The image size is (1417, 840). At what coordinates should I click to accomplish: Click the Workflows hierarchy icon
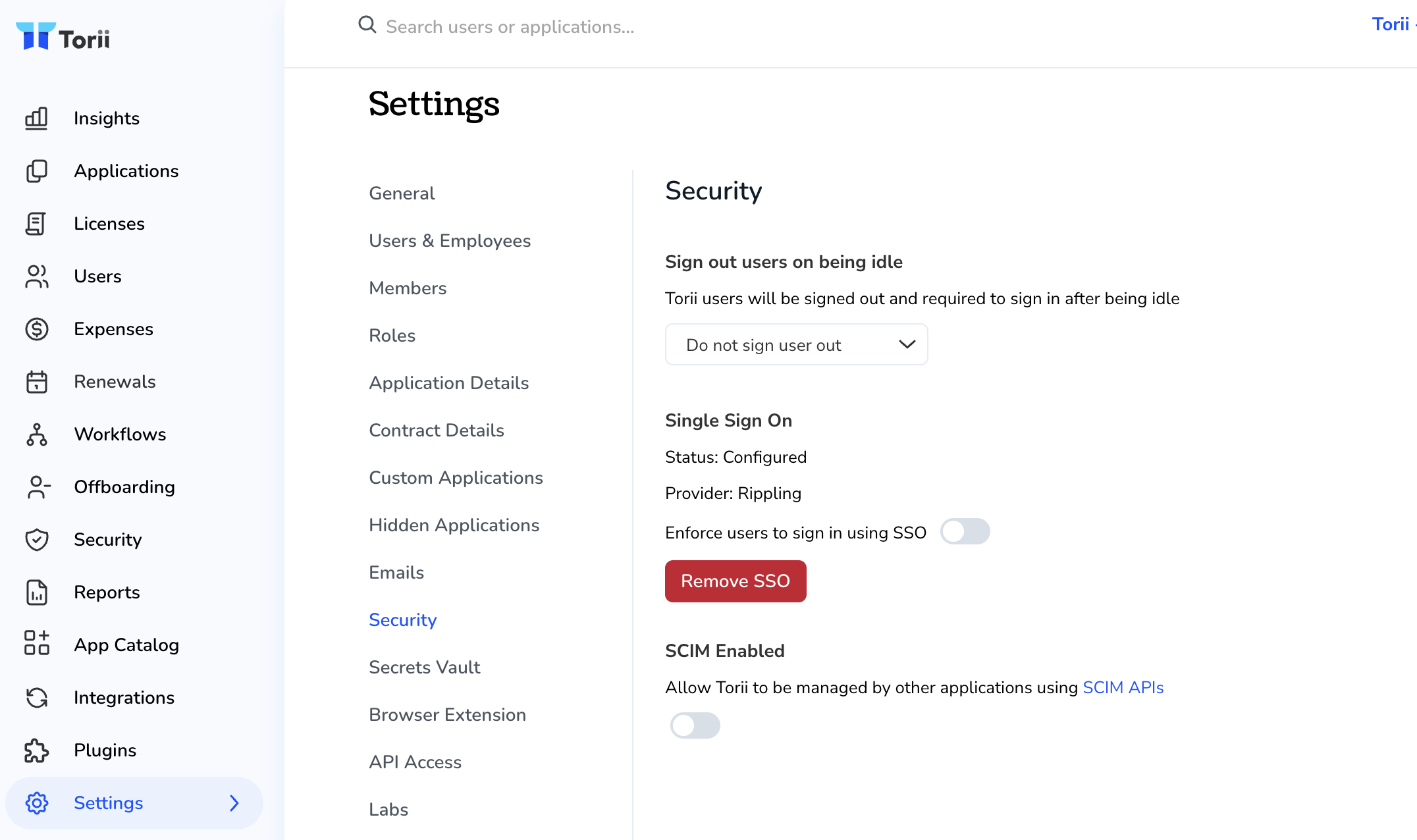pyautogui.click(x=37, y=434)
